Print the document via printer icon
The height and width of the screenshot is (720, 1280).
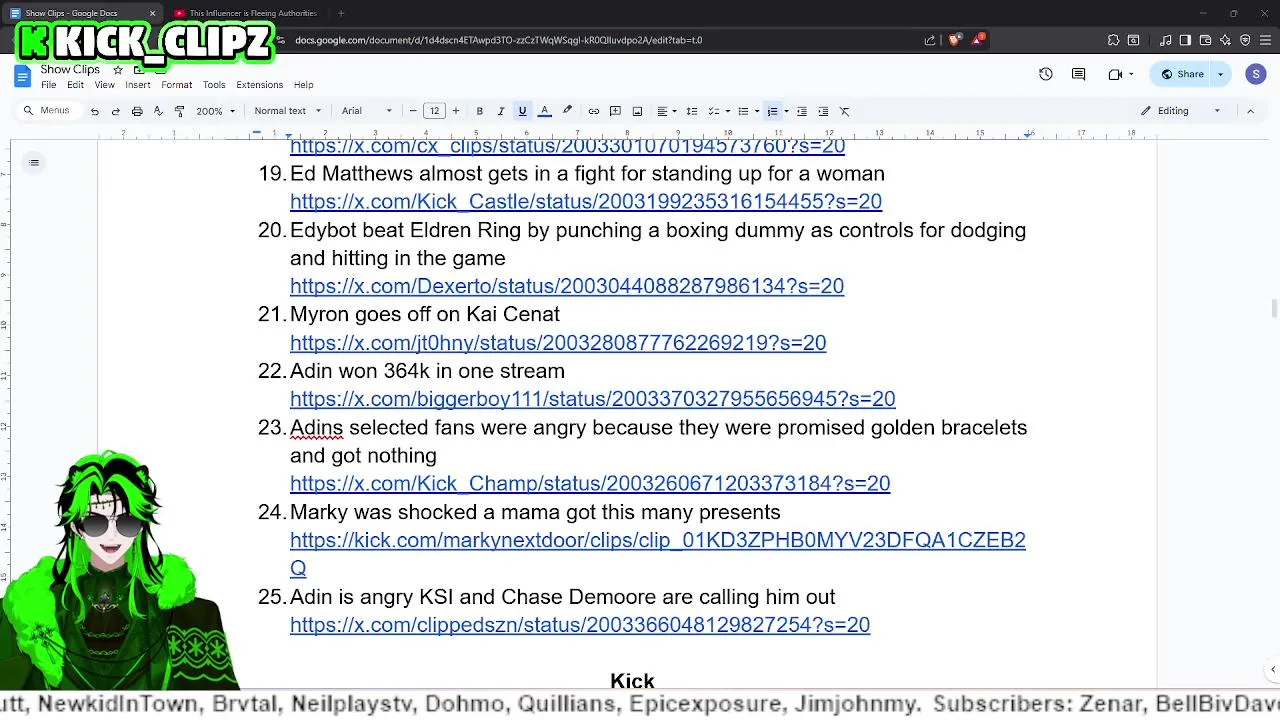[137, 111]
